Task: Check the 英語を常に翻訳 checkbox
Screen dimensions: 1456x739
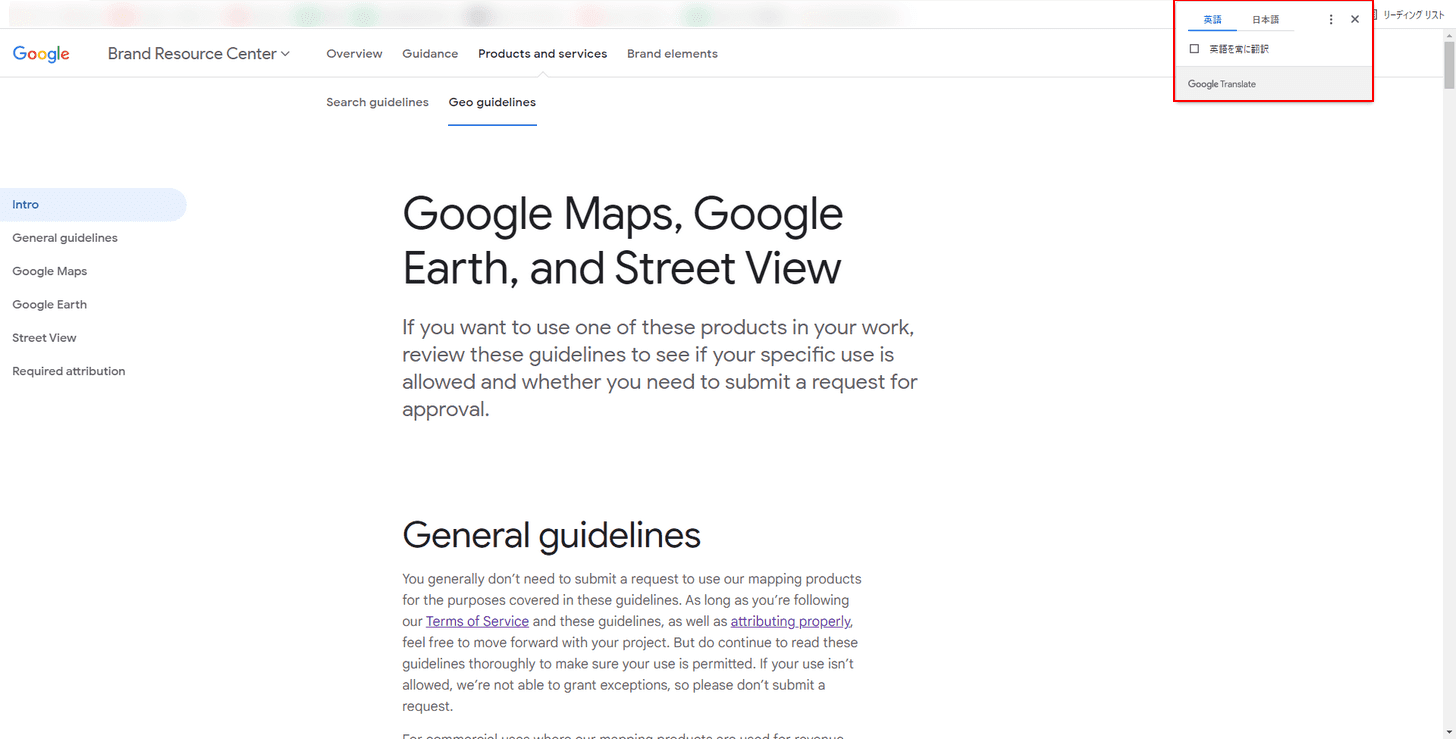Action: [x=1194, y=49]
